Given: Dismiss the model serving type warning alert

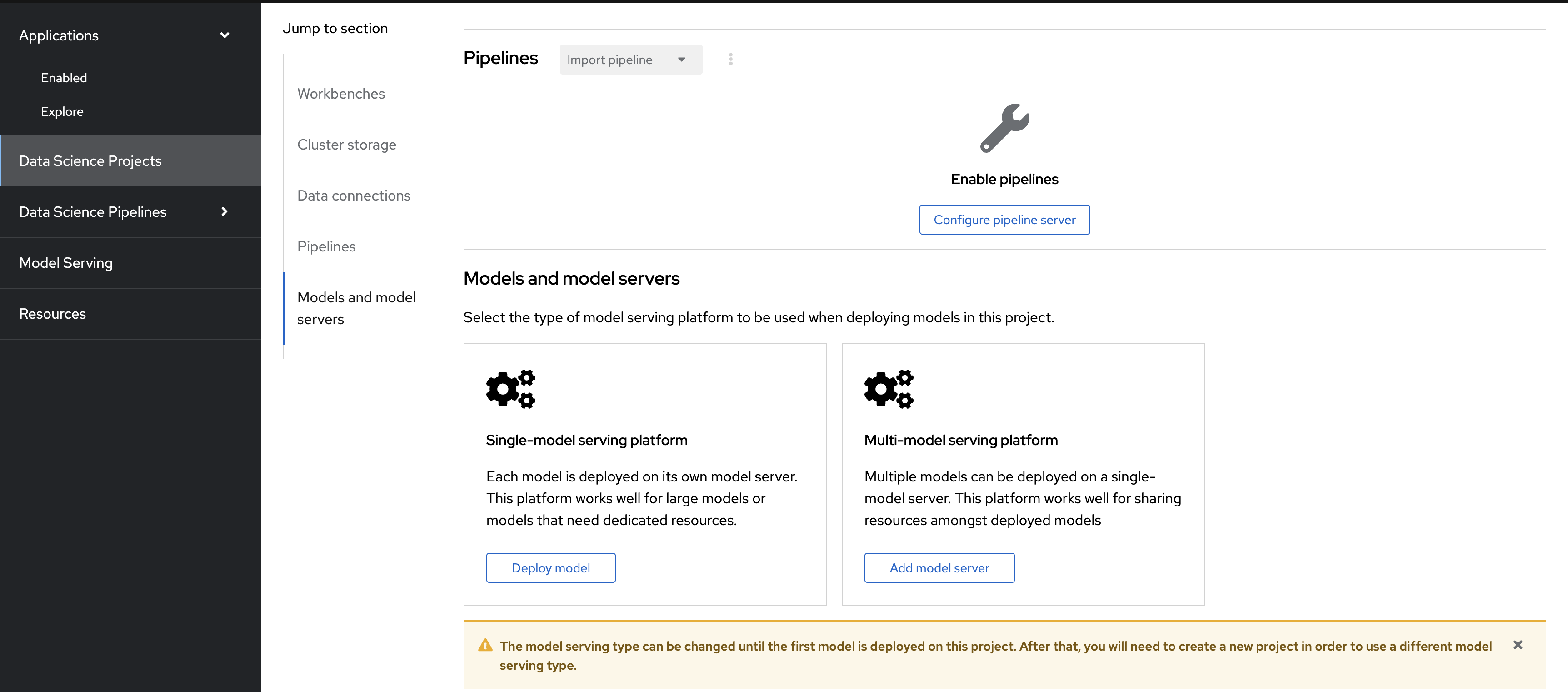Looking at the screenshot, I should point(1518,644).
